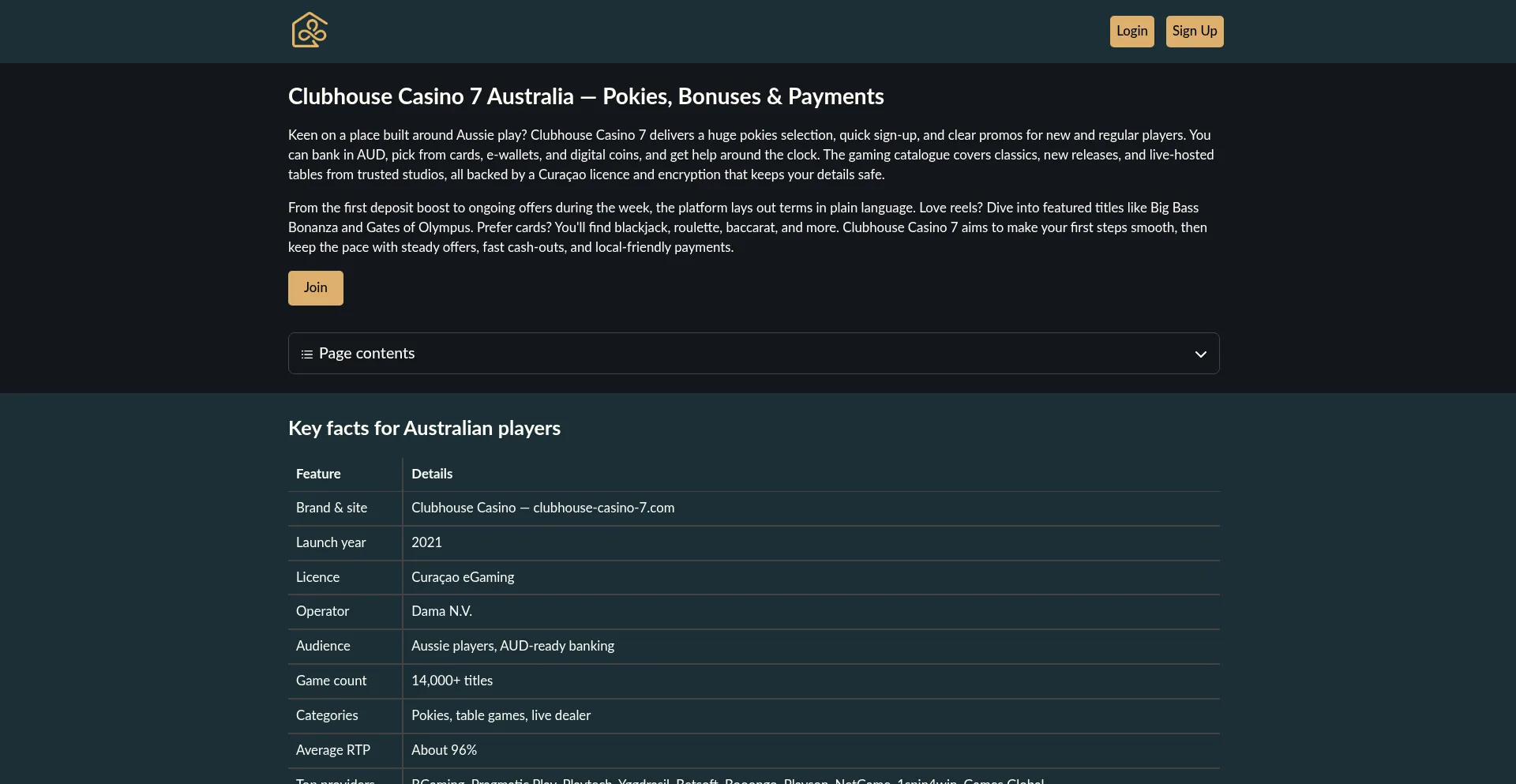This screenshot has height=784, width=1516.
Task: Select the Brand & site row label
Action: coord(332,508)
